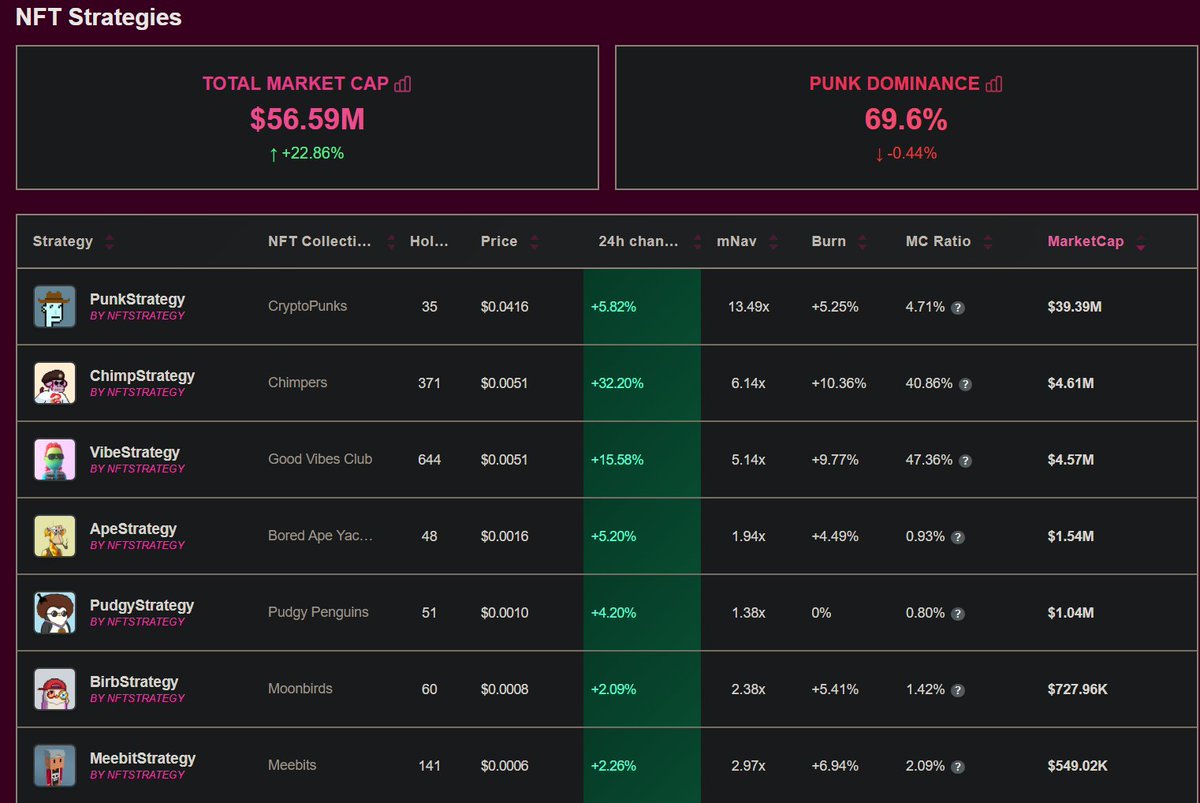Click the PunkStrategy CryptoPunk avatar
The width and height of the screenshot is (1200, 803).
[x=54, y=306]
